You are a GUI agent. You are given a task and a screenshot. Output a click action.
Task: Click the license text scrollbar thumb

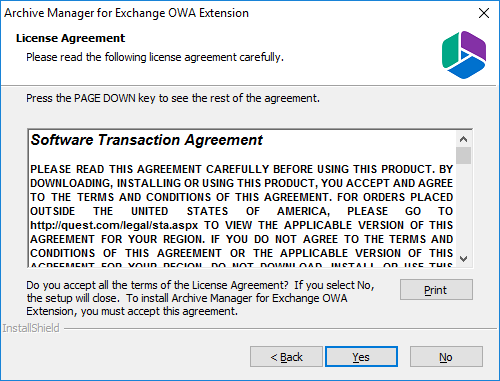[x=463, y=155]
